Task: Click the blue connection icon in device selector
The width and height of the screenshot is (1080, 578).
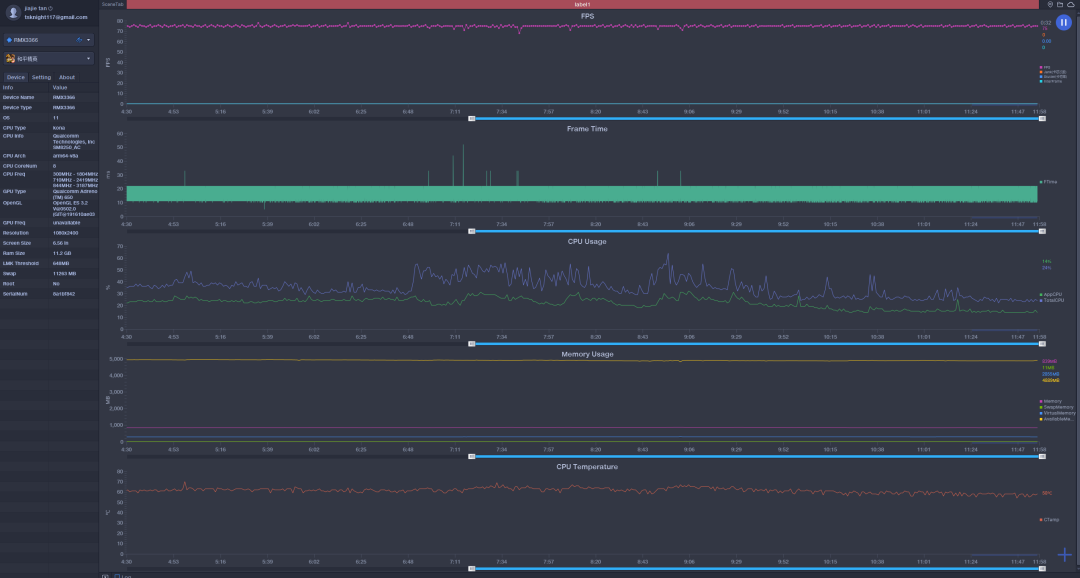Action: pos(79,40)
